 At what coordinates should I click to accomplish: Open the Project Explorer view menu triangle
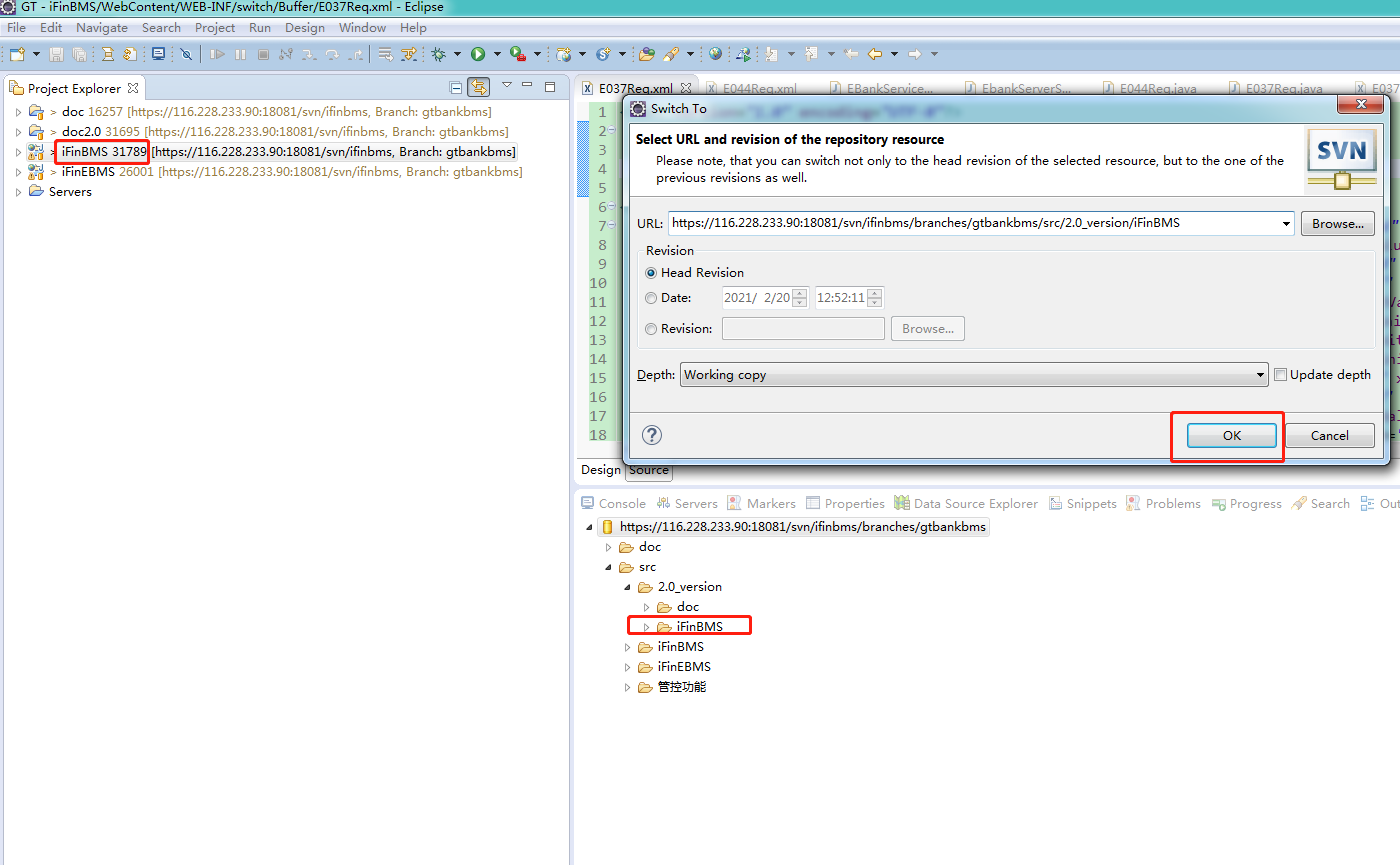pos(507,85)
